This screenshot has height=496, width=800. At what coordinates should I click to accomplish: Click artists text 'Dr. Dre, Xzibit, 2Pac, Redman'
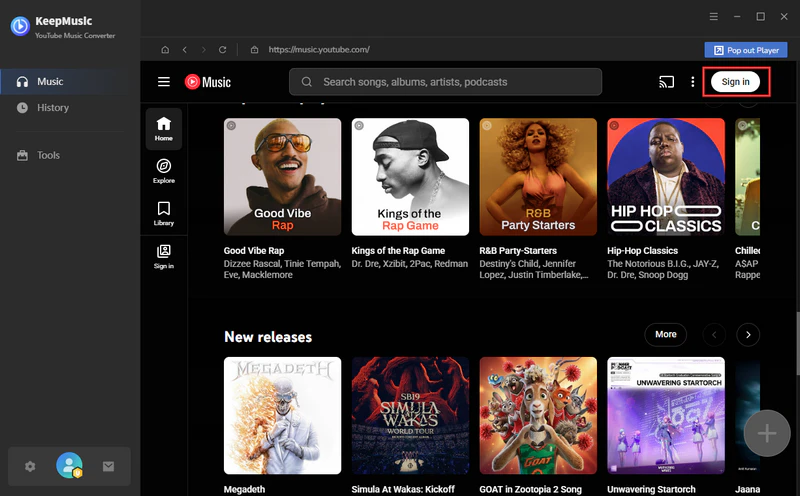[x=410, y=264]
